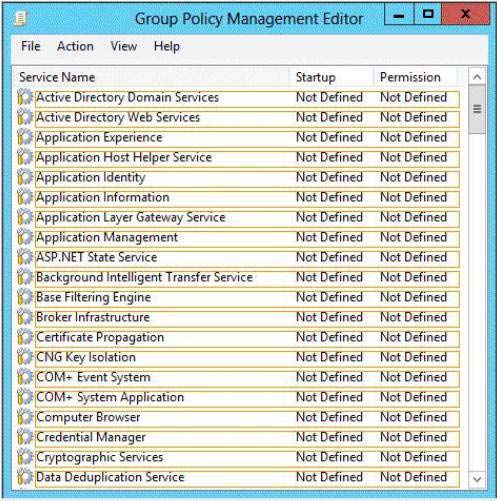The width and height of the screenshot is (497, 501).
Task: Click the icon beside CNG Key Isolation
Action: [25, 357]
